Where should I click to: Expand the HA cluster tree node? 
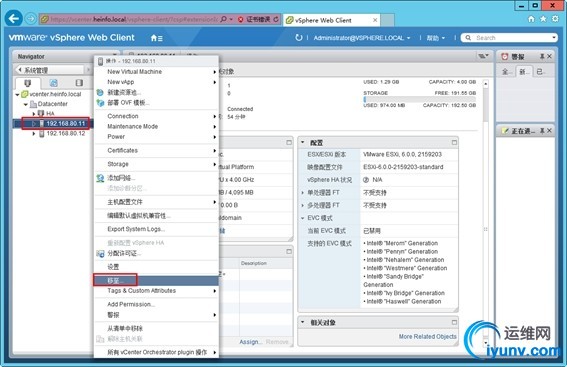34,114
